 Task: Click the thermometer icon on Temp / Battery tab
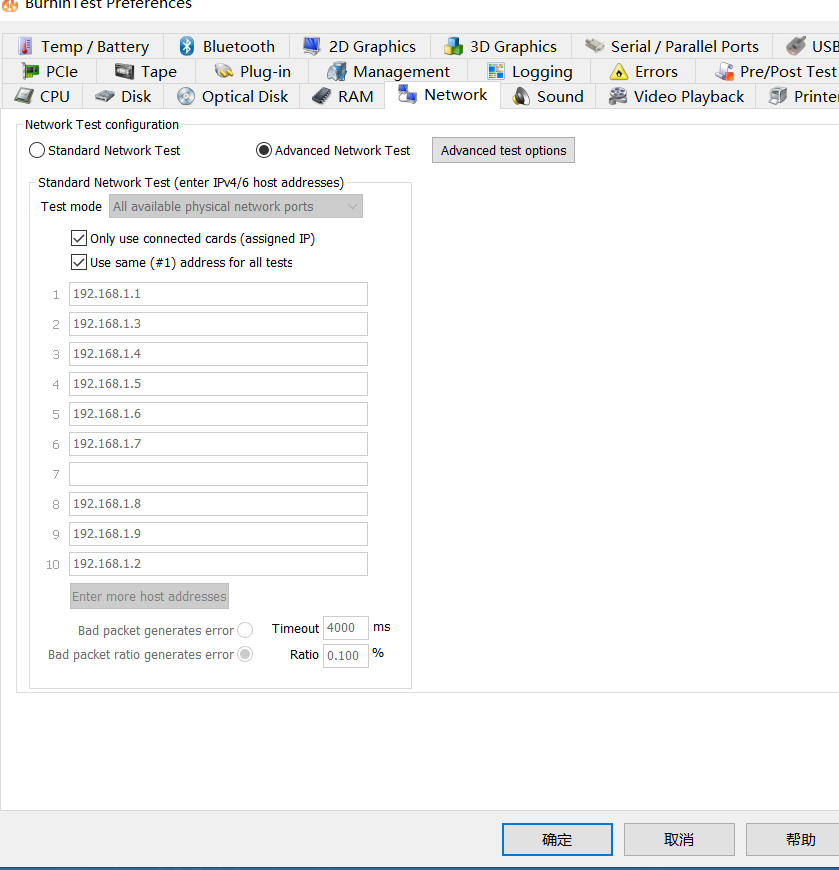[x=25, y=46]
